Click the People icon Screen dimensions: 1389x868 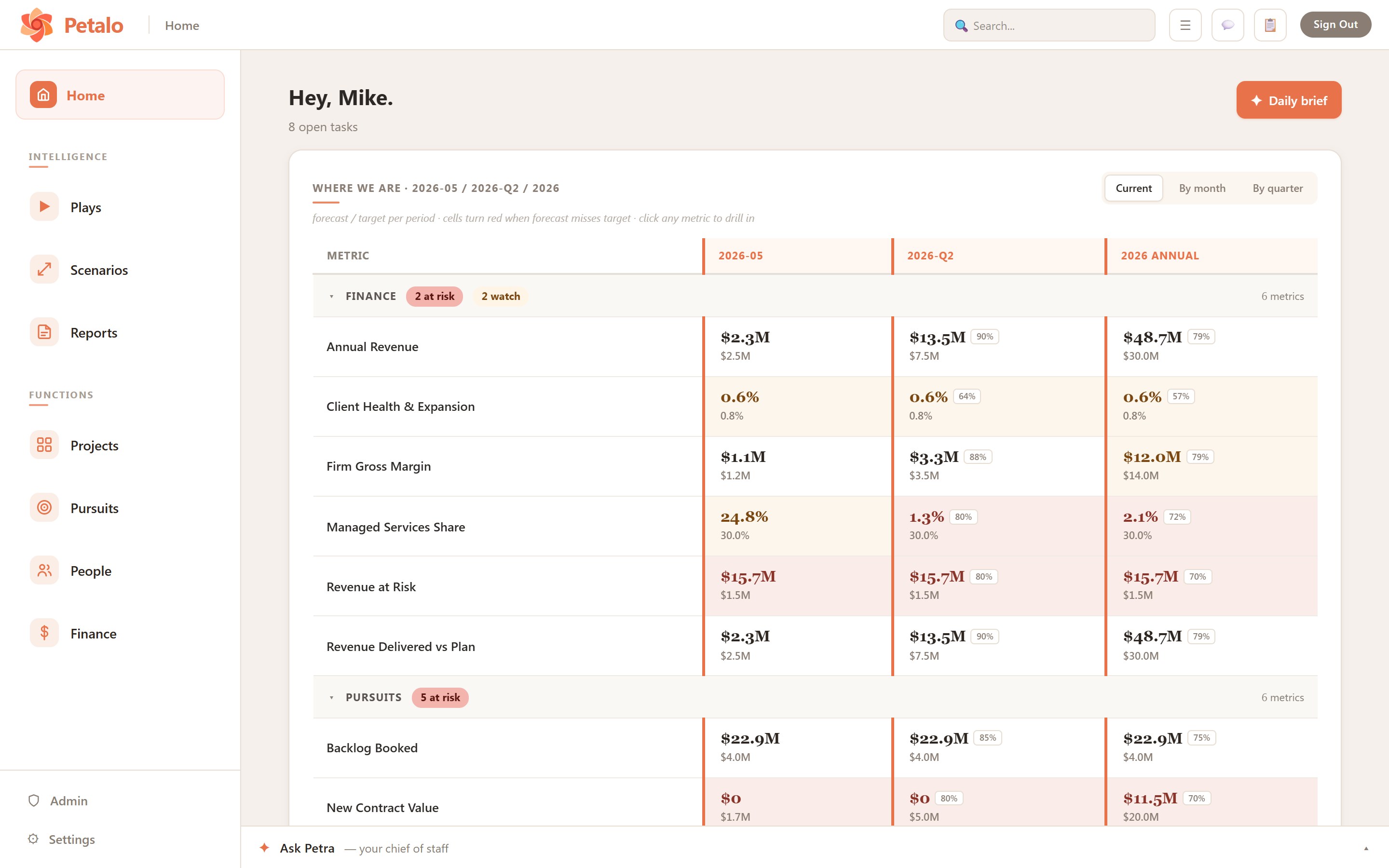[44, 570]
